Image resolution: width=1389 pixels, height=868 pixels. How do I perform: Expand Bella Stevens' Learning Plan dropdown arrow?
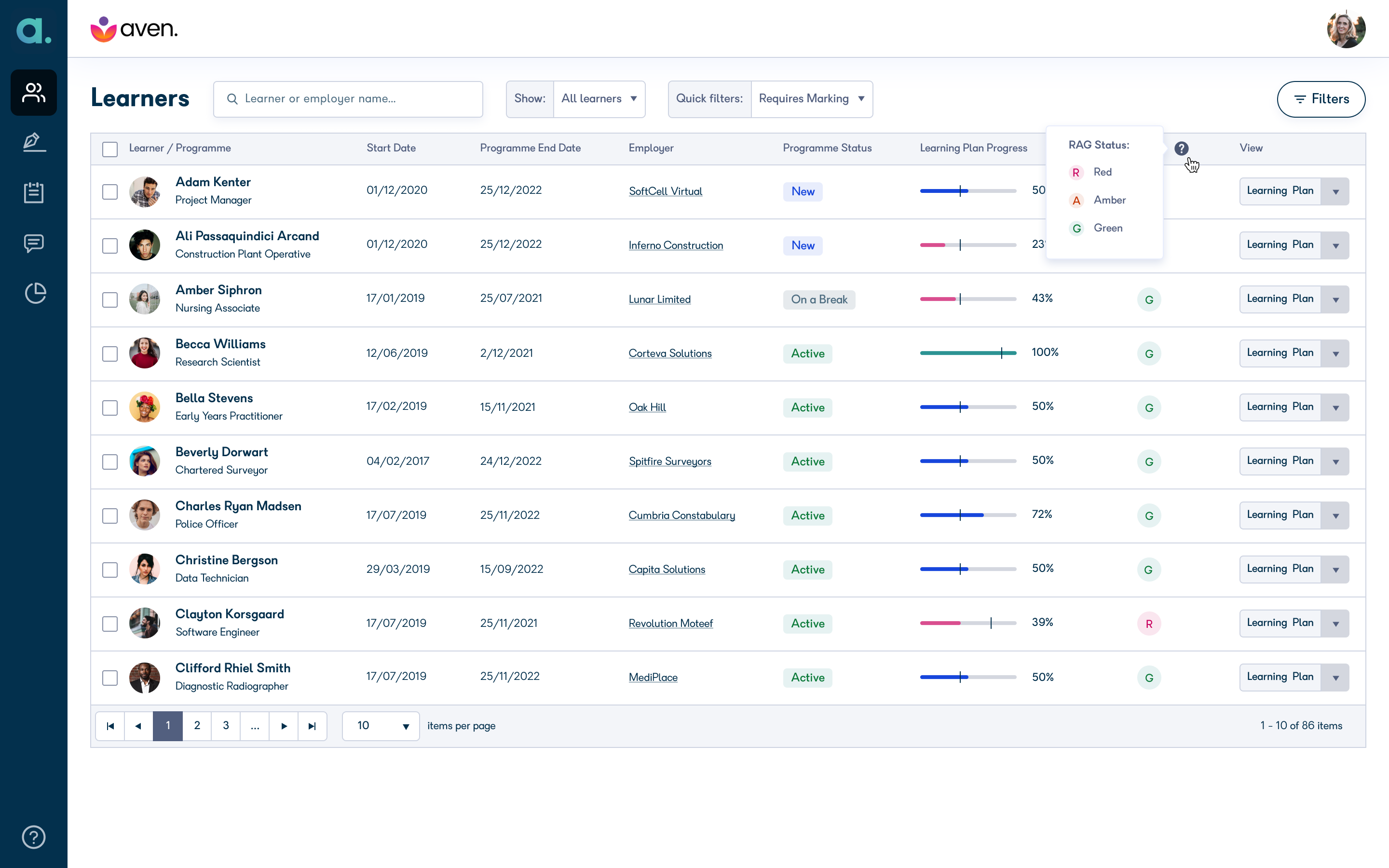click(1335, 407)
